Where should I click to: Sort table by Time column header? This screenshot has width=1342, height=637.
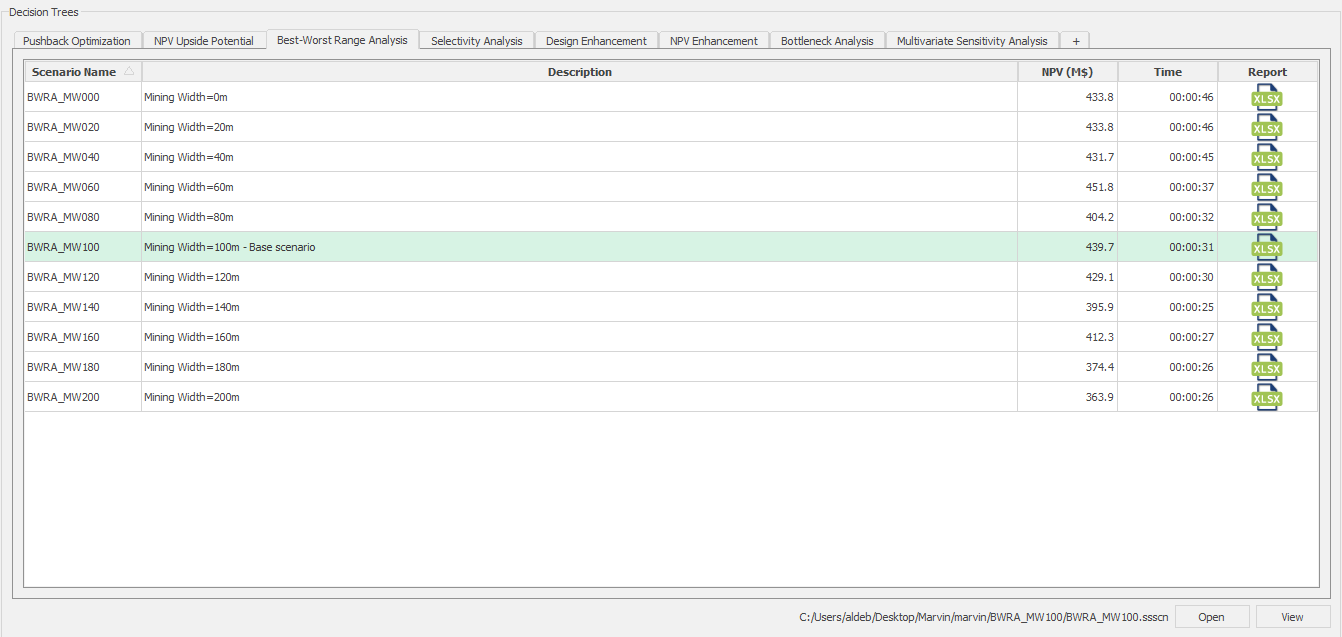[x=1167, y=72]
